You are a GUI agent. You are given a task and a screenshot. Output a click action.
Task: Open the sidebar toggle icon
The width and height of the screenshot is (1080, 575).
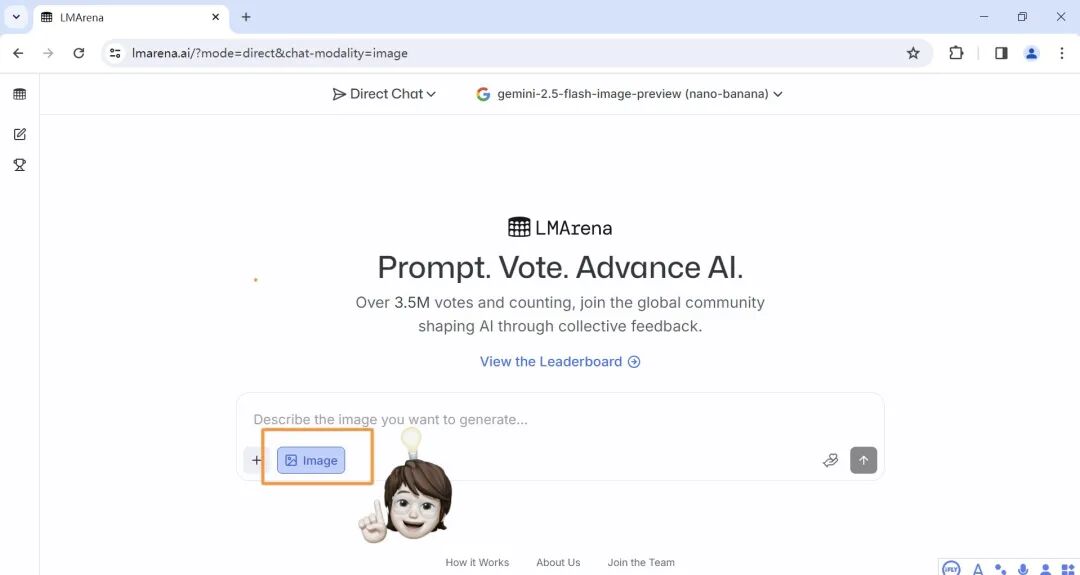[19, 94]
